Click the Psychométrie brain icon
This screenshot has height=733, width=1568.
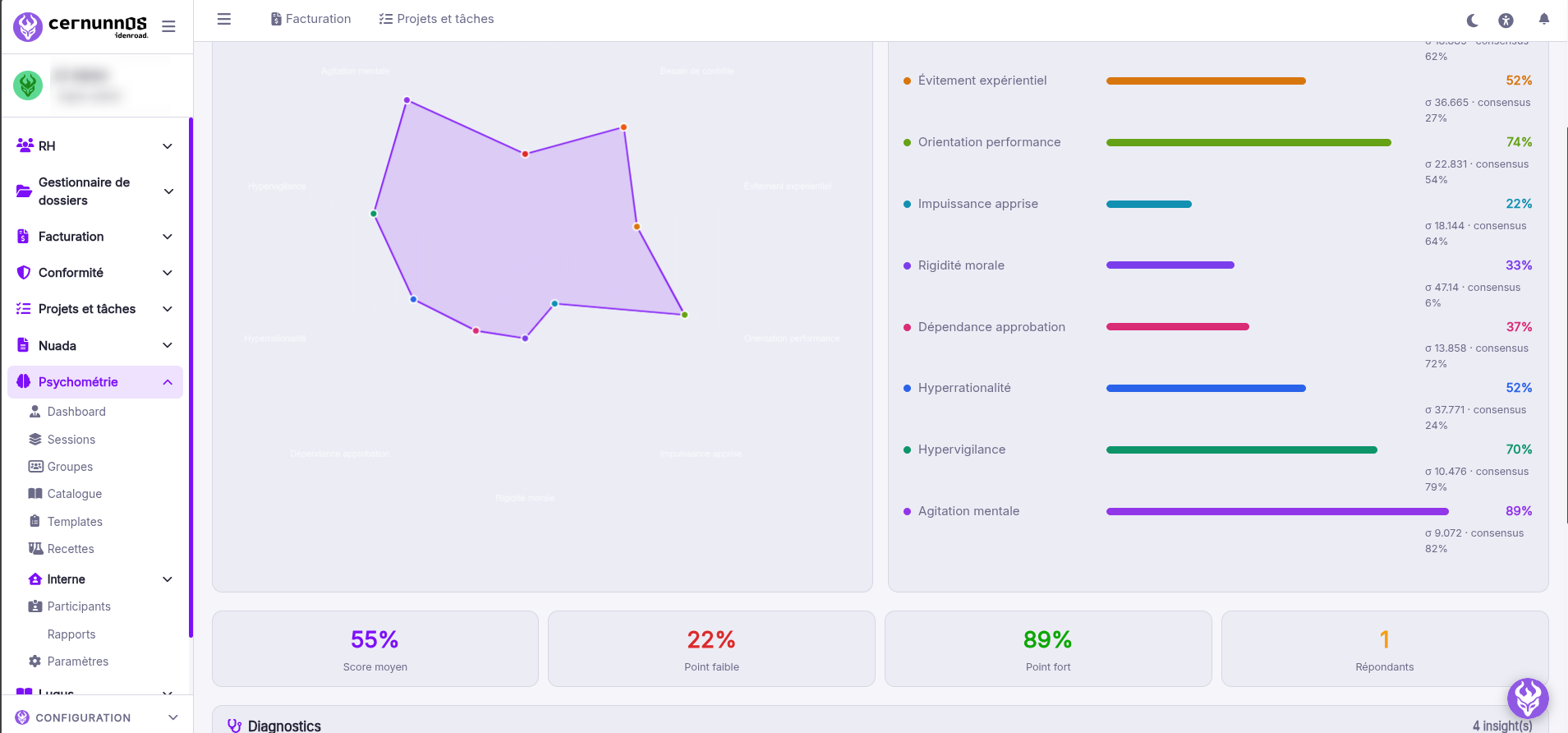click(x=24, y=381)
